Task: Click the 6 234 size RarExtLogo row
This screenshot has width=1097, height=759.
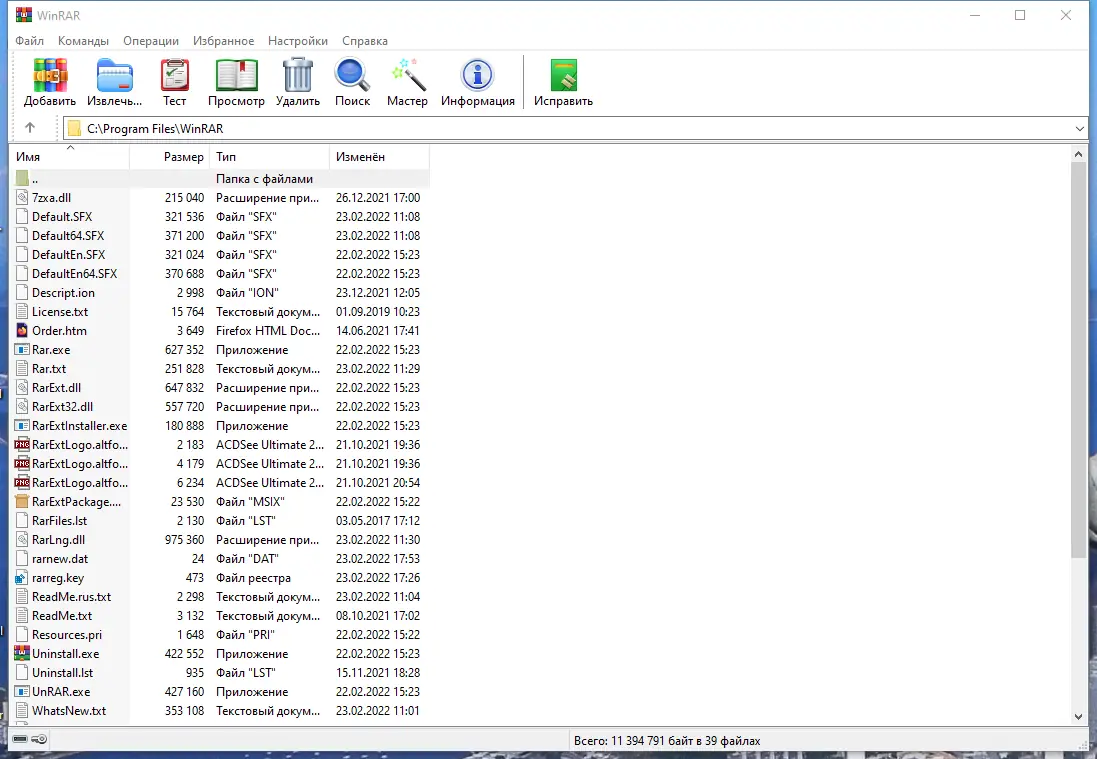Action: (x=221, y=483)
